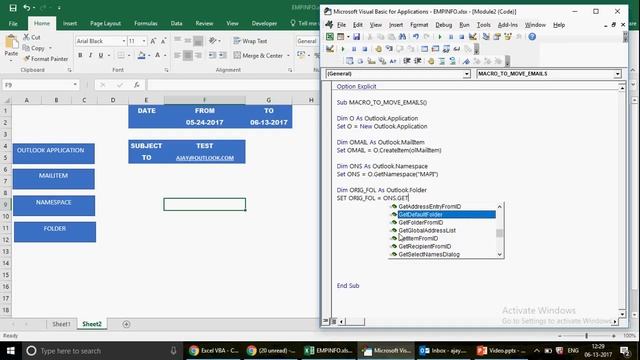Viewport: 640px width, 360px height.
Task: Toggle Italic formatting in Excel ribbon
Action: click(90, 55)
